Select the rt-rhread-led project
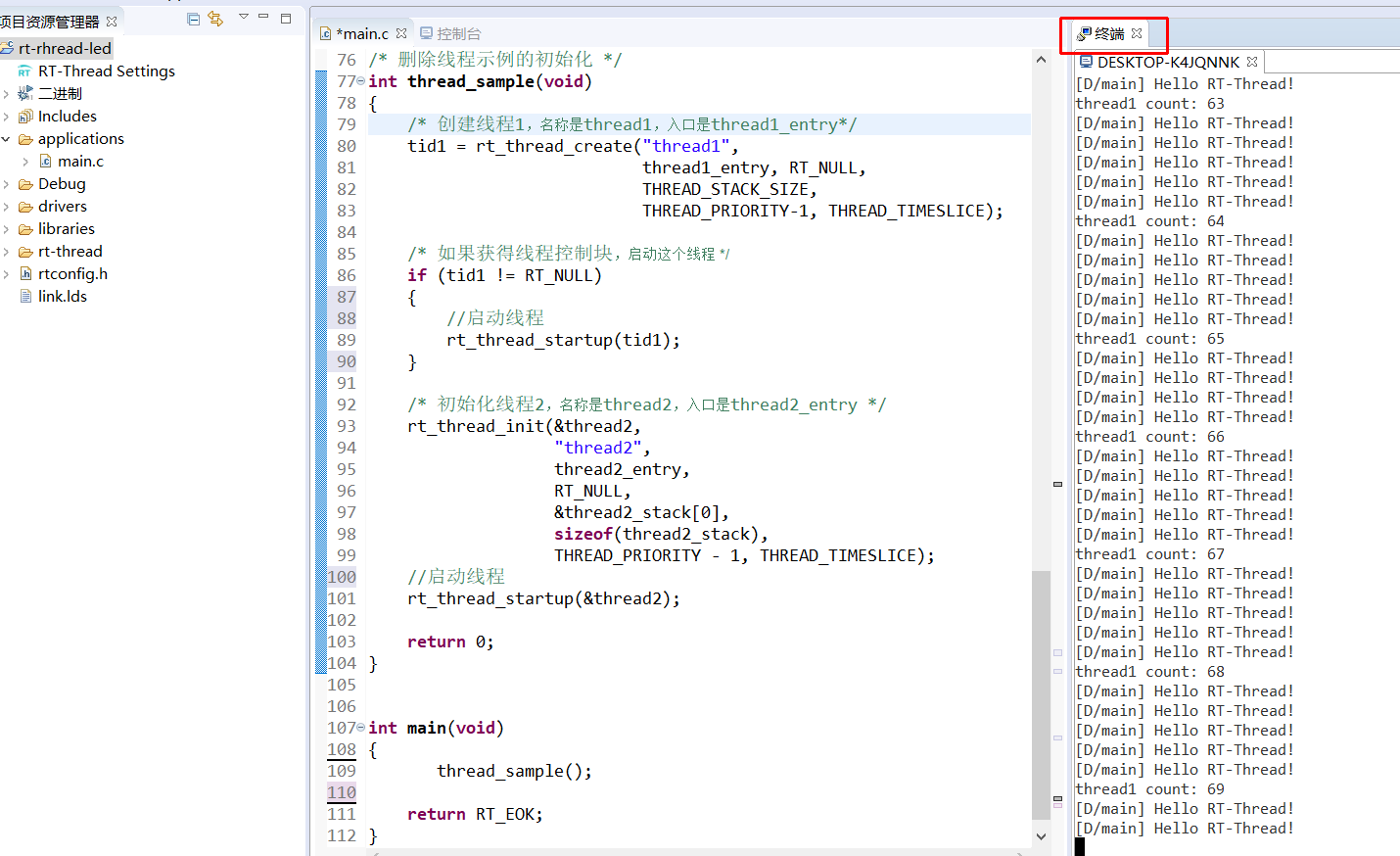This screenshot has height=856, width=1400. tap(65, 48)
